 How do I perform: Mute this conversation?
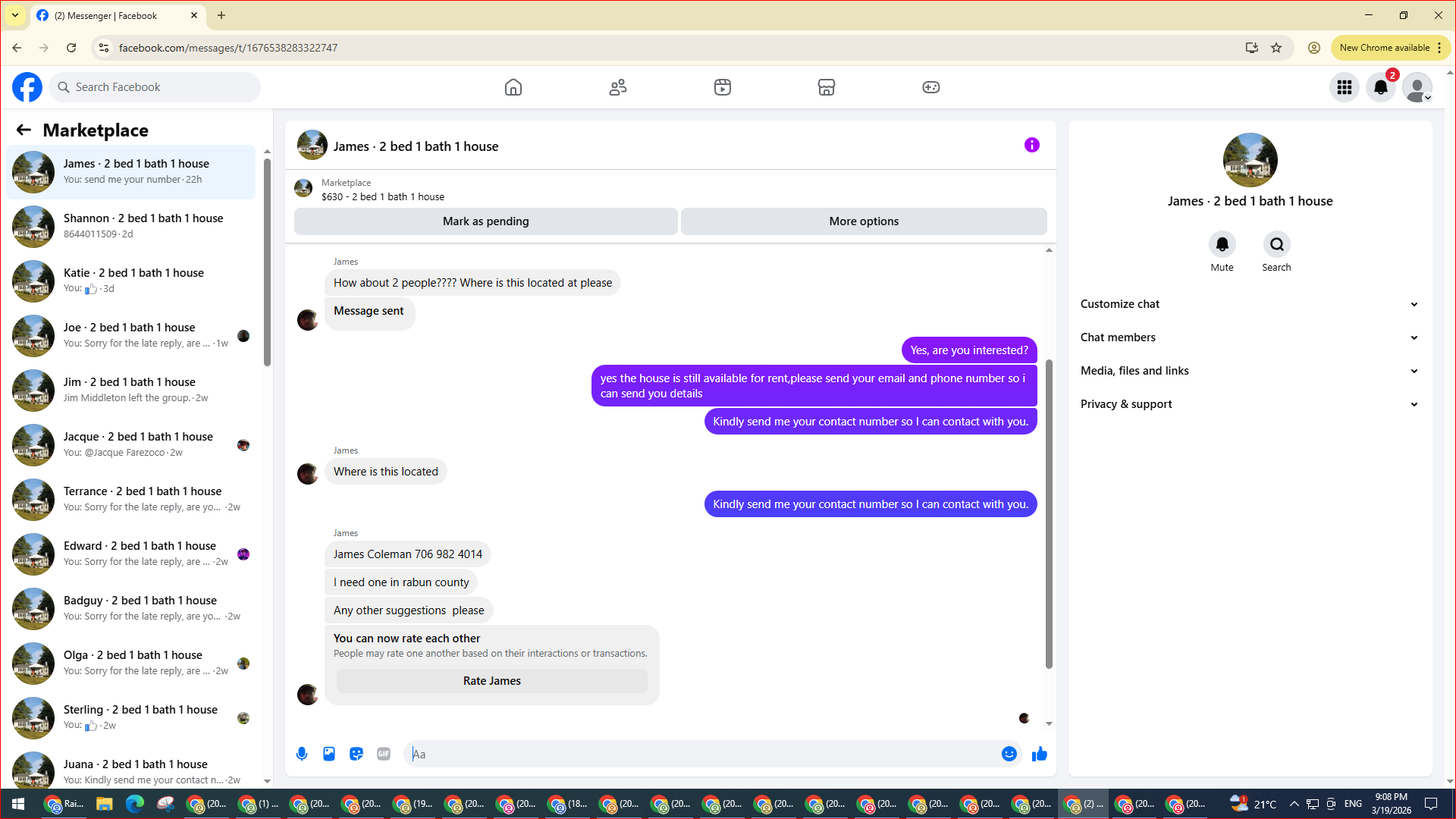click(x=1222, y=245)
